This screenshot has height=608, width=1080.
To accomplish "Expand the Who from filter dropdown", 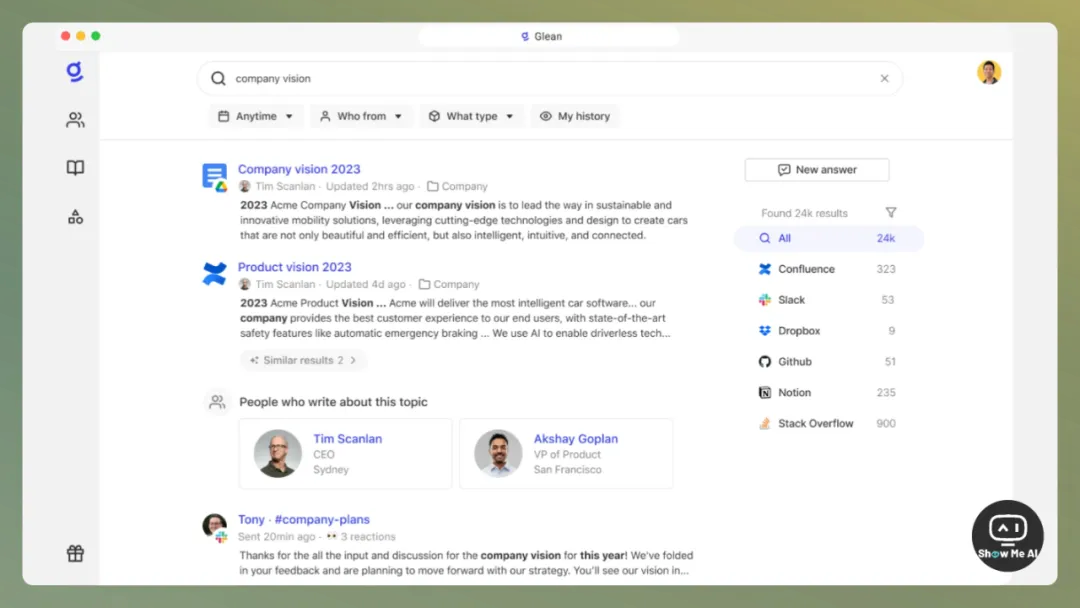I will click(361, 116).
